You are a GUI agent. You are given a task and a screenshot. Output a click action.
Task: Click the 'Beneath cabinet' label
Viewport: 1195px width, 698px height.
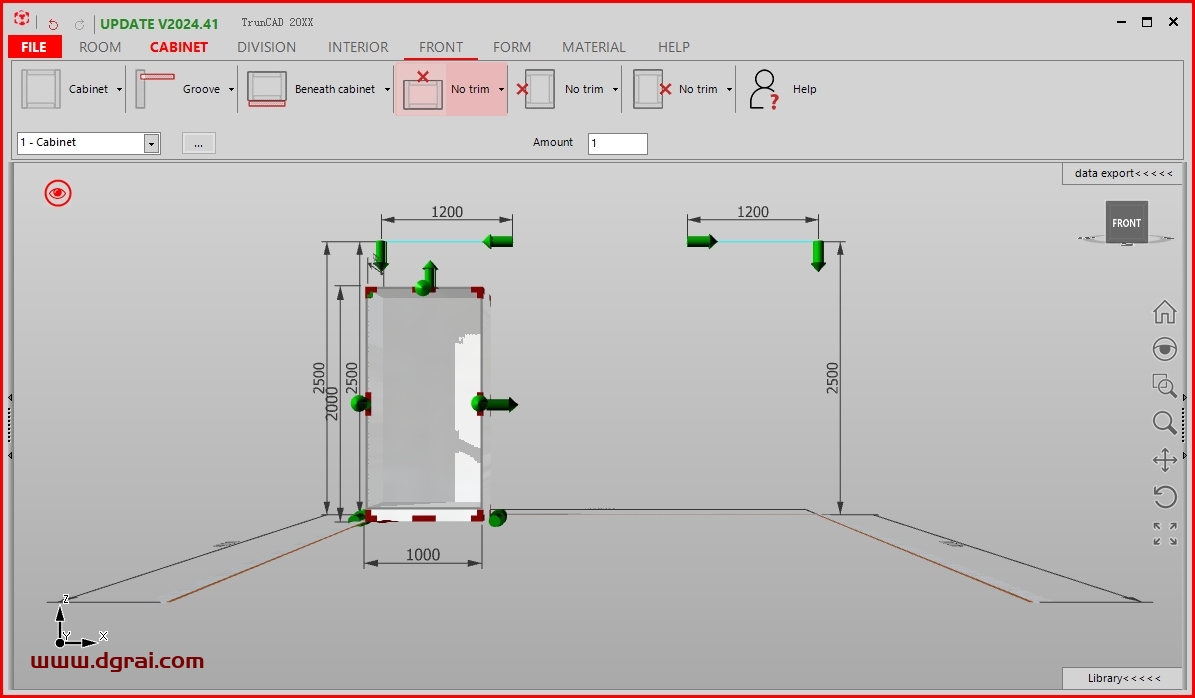tap(335, 89)
